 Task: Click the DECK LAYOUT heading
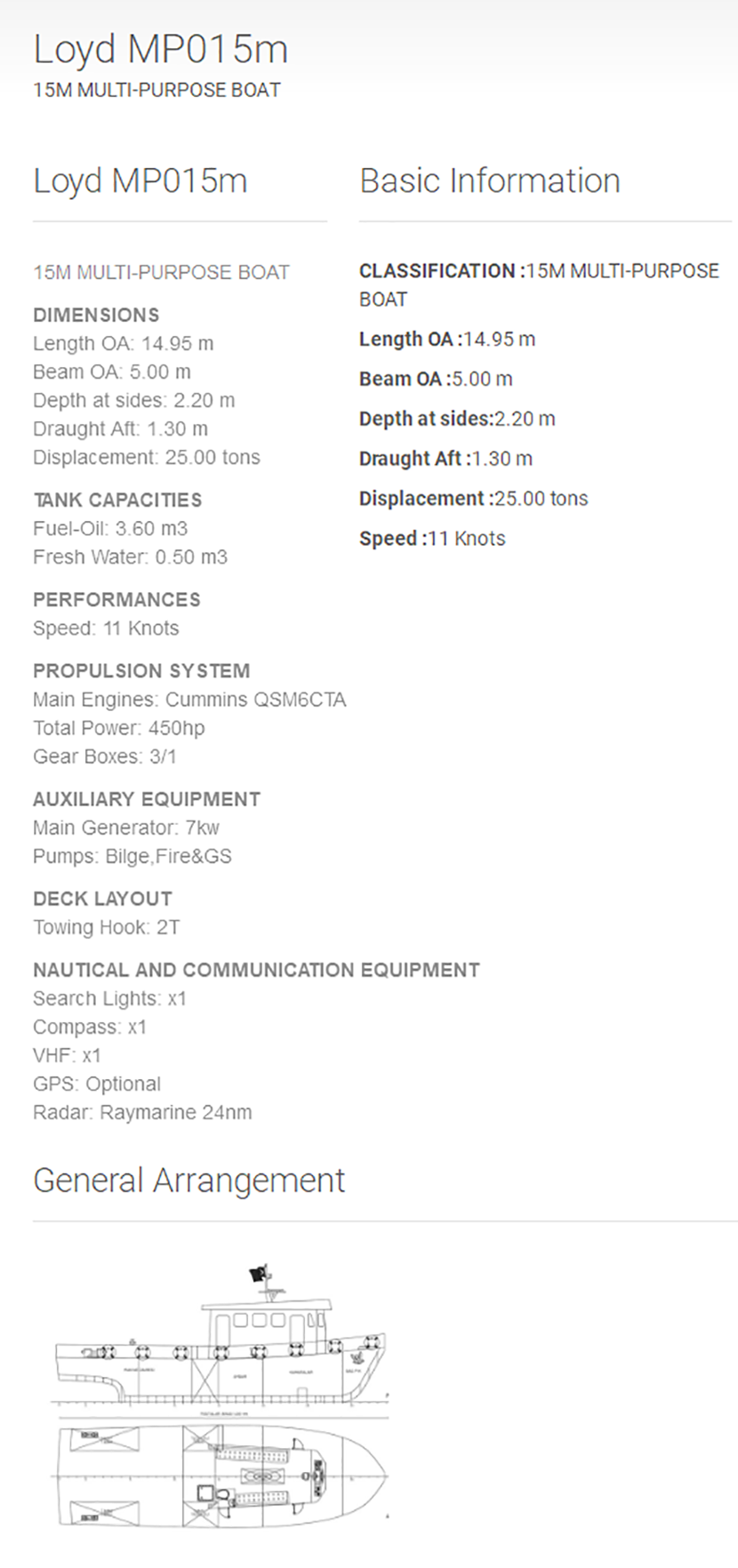[102, 899]
